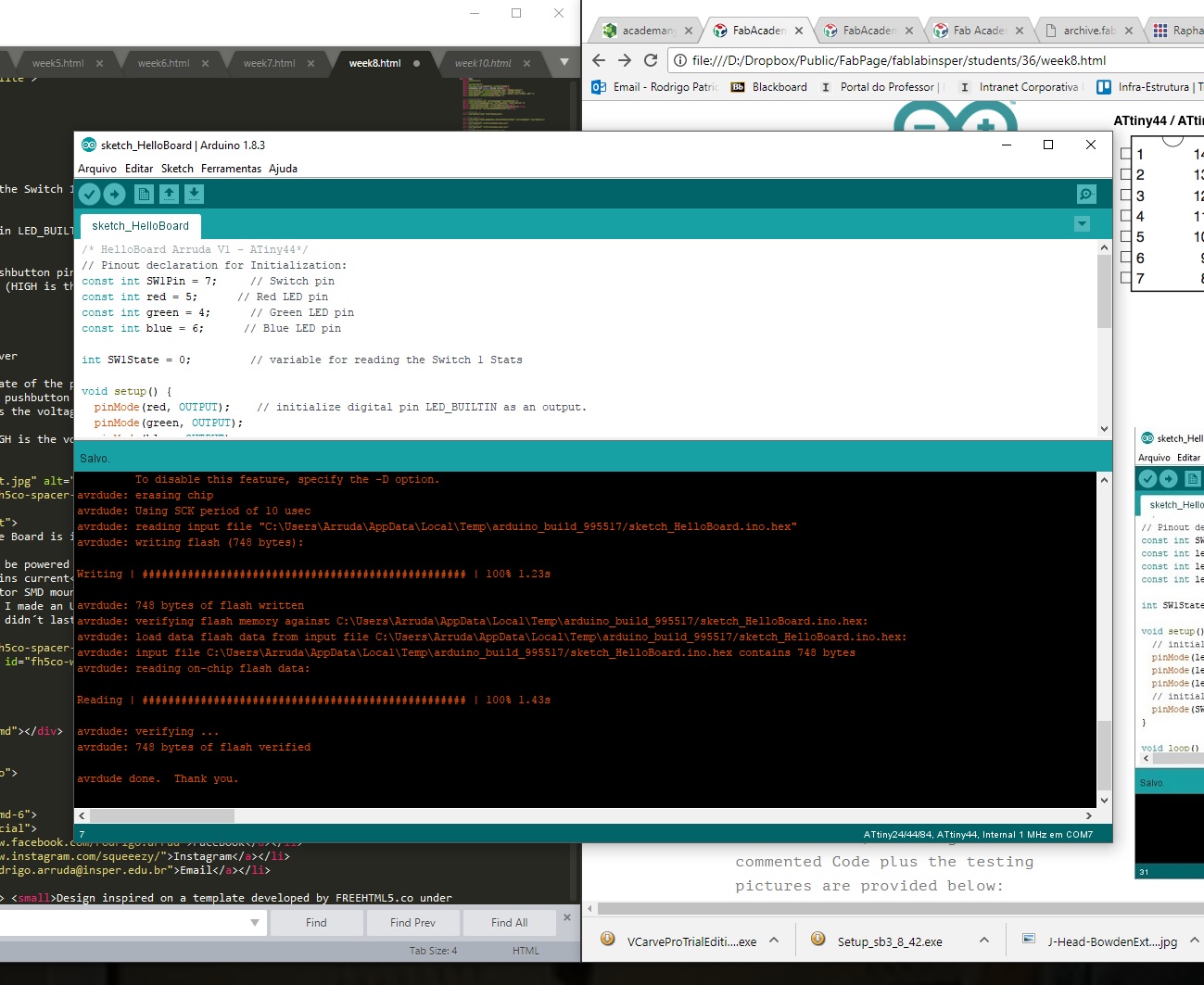
Task: Click the Arduino console vertical scrollbar thumb
Action: 1104,755
